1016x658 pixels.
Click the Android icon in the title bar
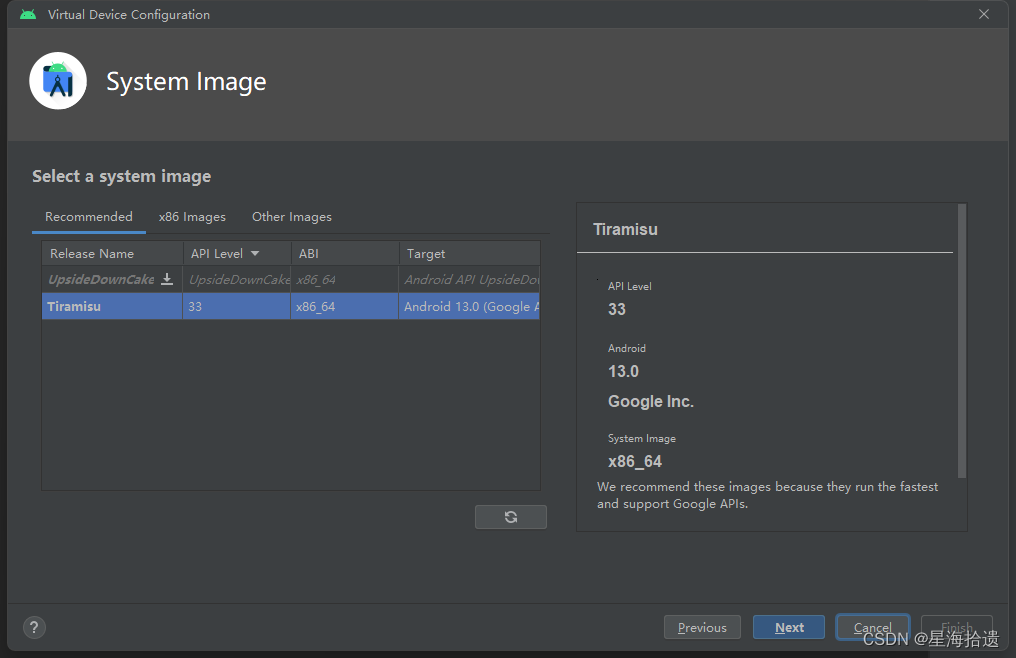click(x=28, y=14)
